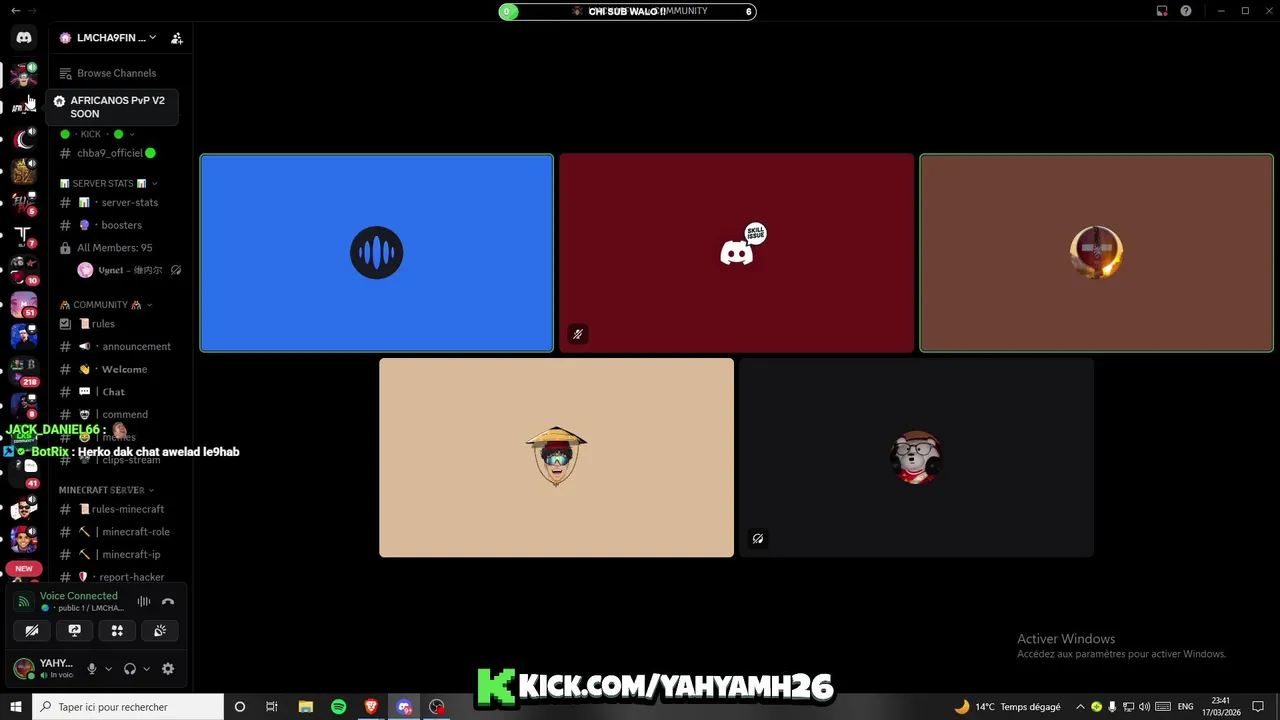Image resolution: width=1280 pixels, height=720 pixels.
Task: Share your screen button
Action: (x=75, y=631)
